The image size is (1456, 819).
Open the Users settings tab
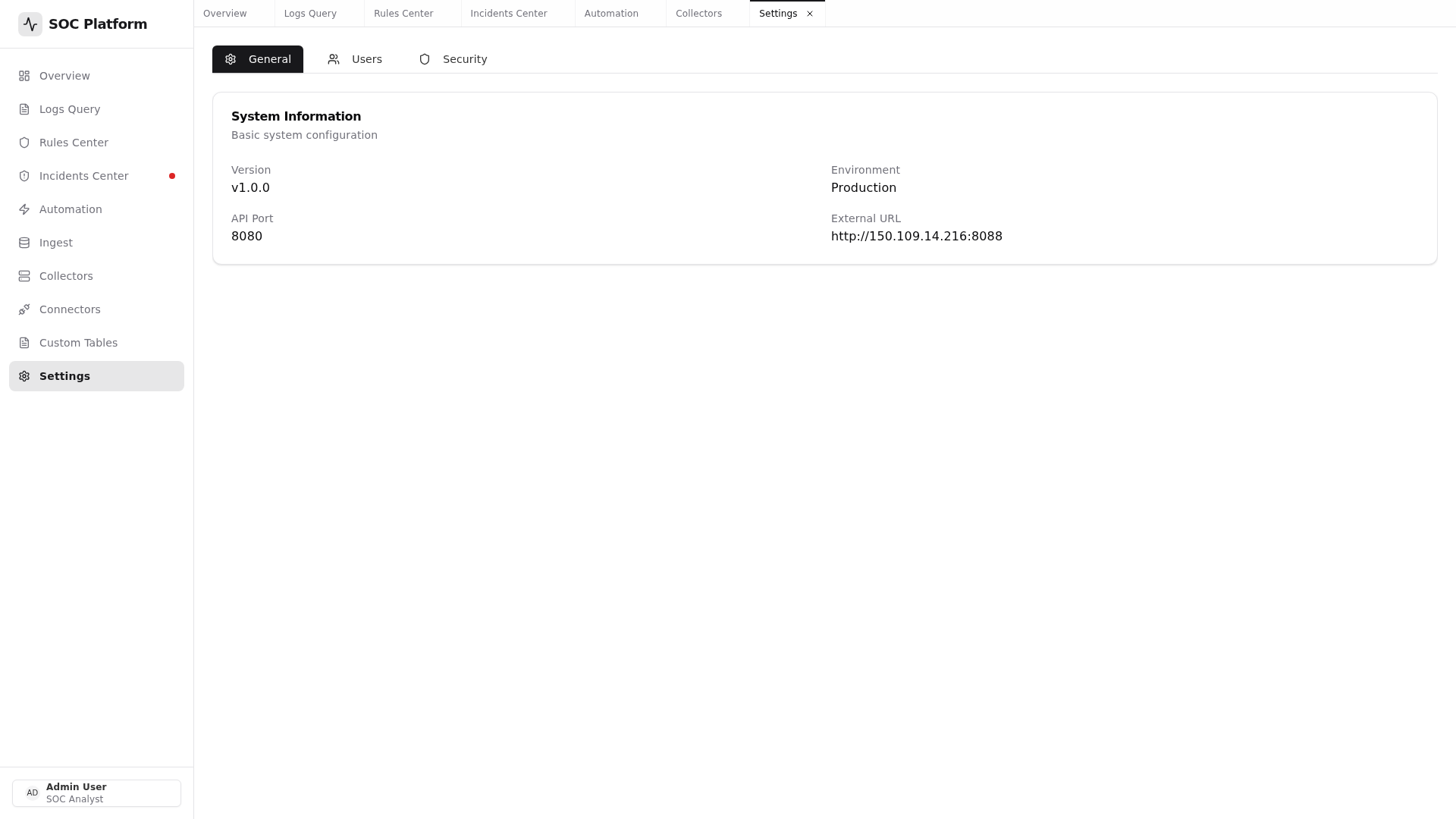click(x=355, y=59)
